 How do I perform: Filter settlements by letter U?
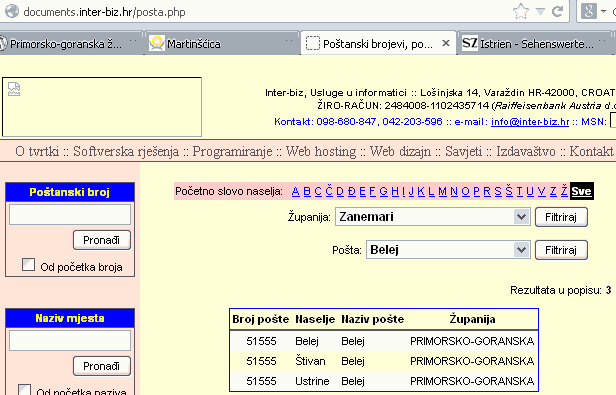530,191
